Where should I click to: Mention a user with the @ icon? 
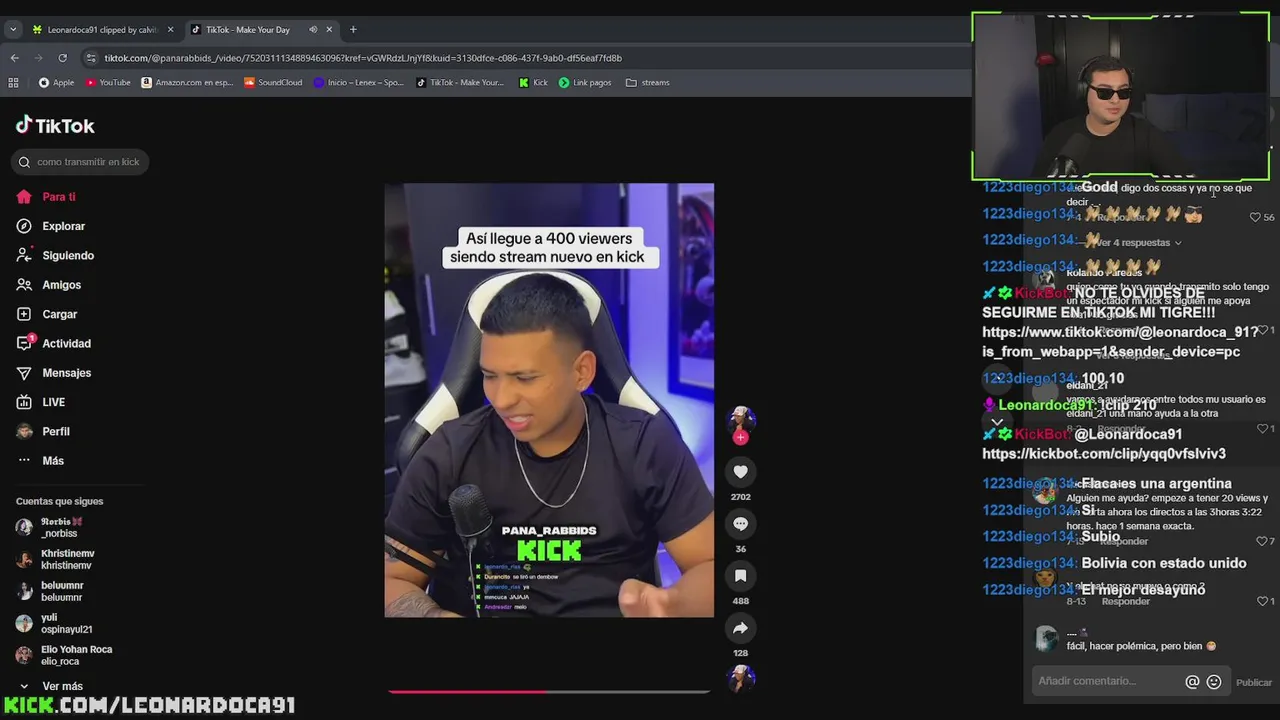[1192, 682]
